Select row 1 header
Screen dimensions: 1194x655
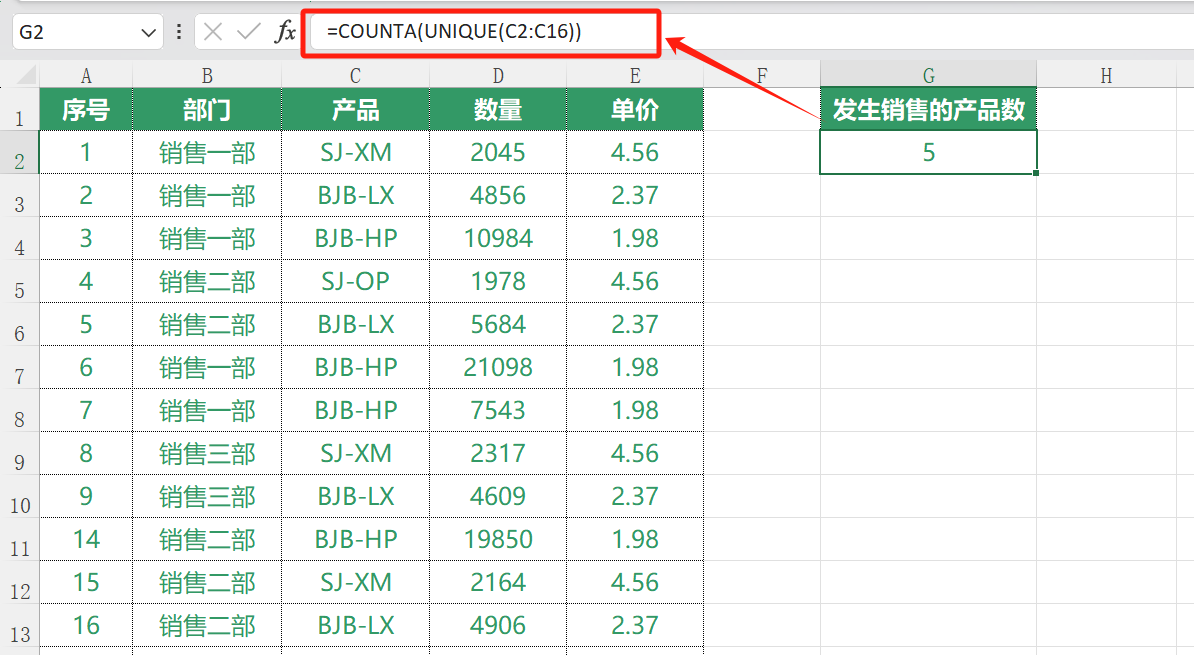(x=20, y=109)
